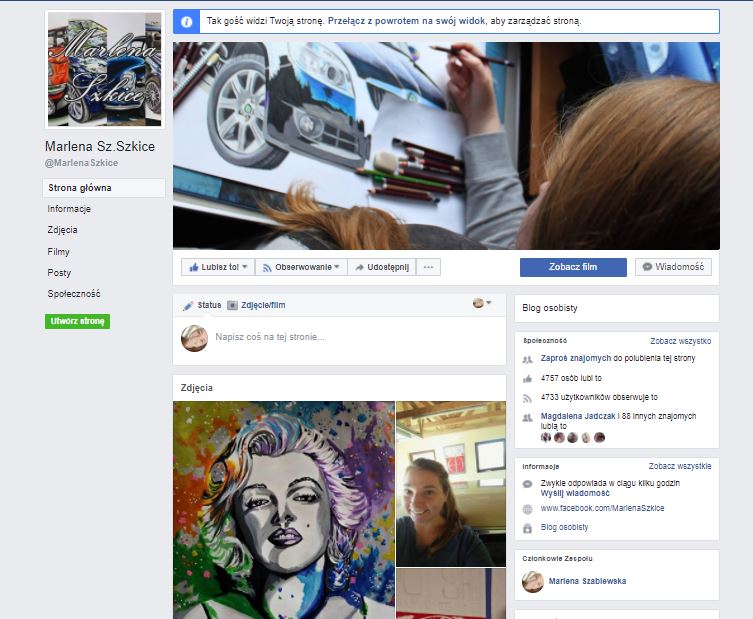Screen dimensions: 753x619
Task: Open the posting identity avatar dropdown
Action: coord(482,303)
